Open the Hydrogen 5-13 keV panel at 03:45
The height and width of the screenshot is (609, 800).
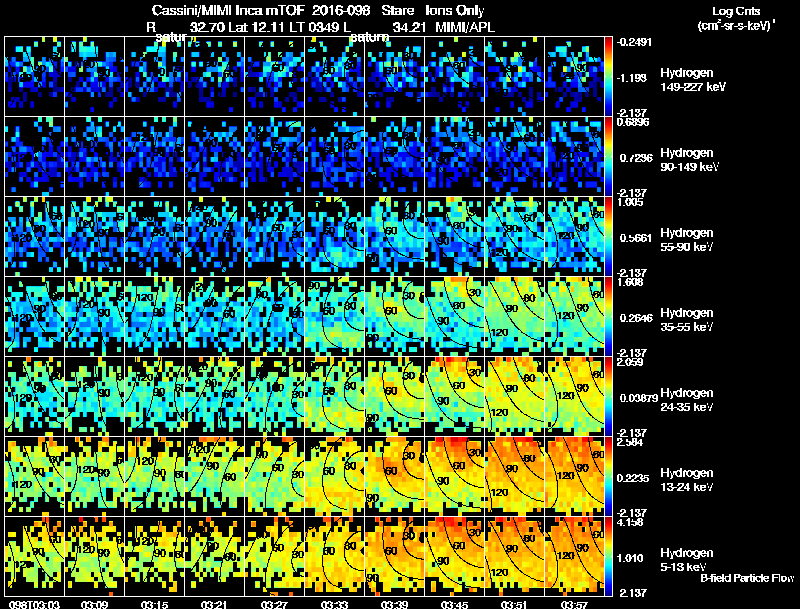[x=454, y=557]
